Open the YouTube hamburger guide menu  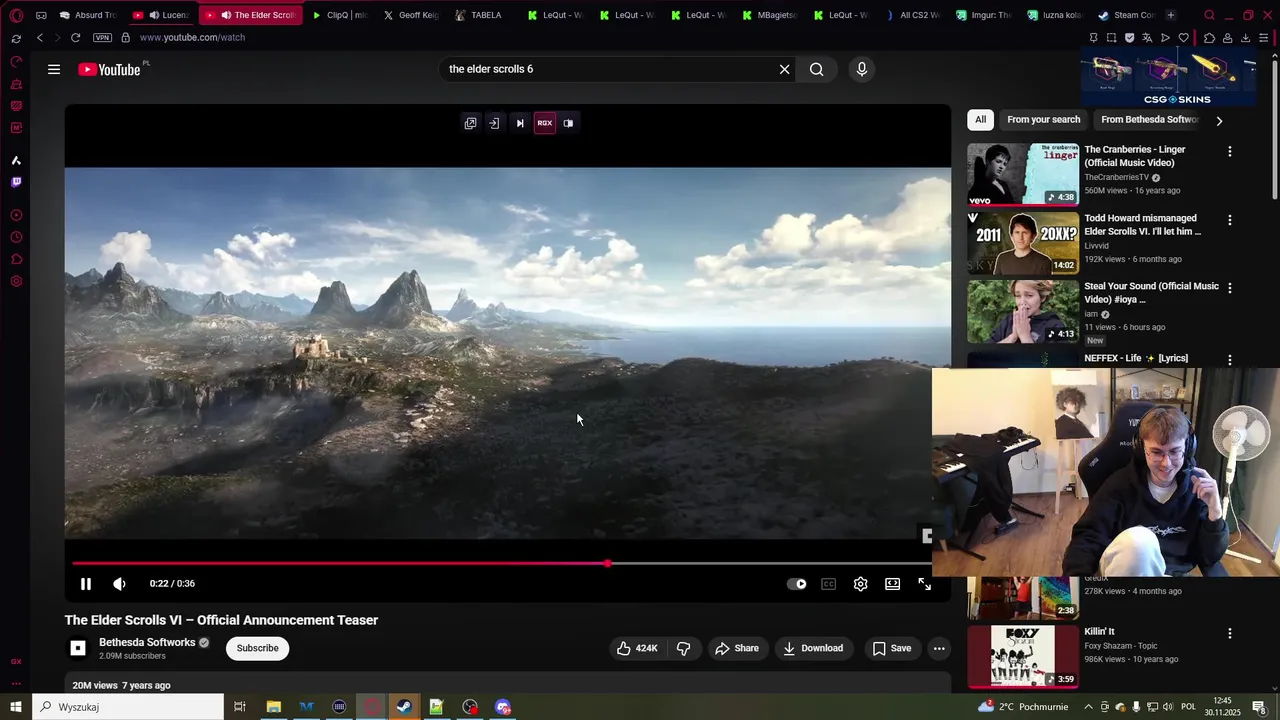[x=54, y=69]
